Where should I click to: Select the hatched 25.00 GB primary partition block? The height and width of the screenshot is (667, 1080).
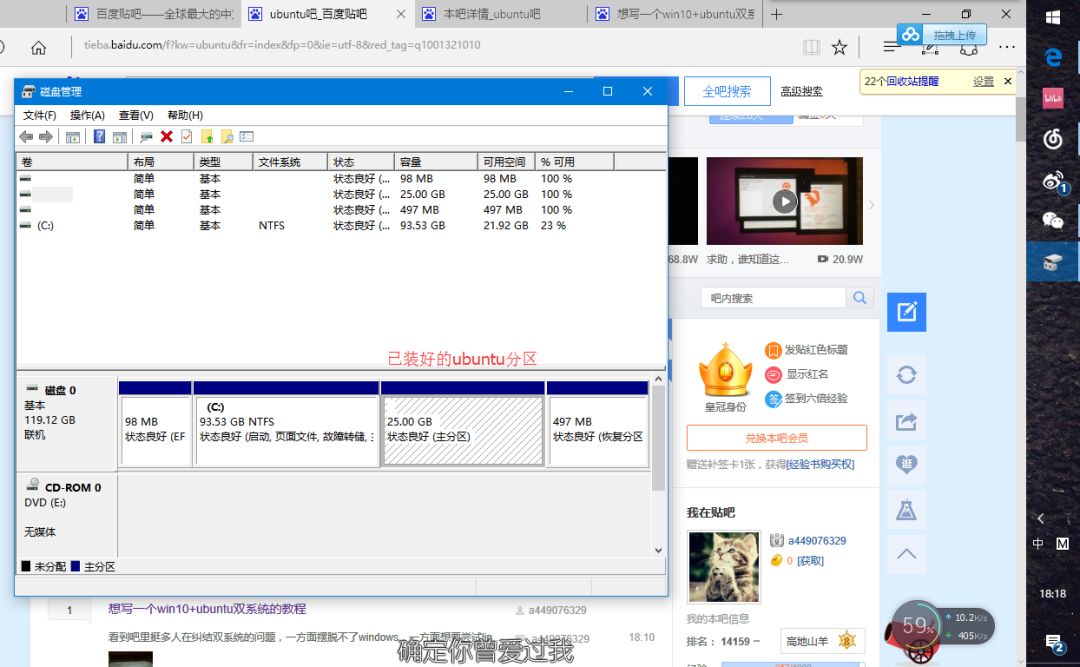pyautogui.click(x=463, y=424)
